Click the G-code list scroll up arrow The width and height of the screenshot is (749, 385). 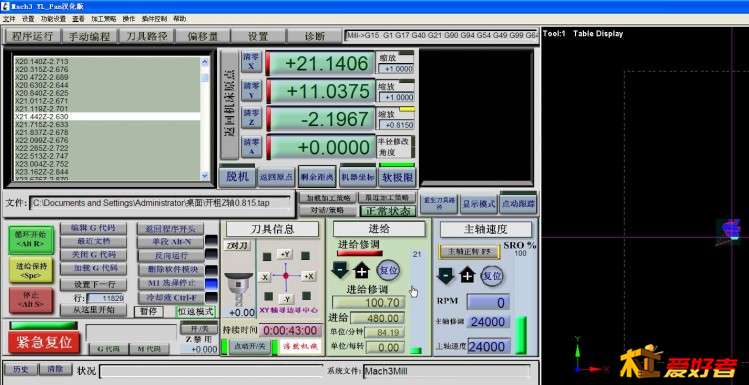pos(205,61)
